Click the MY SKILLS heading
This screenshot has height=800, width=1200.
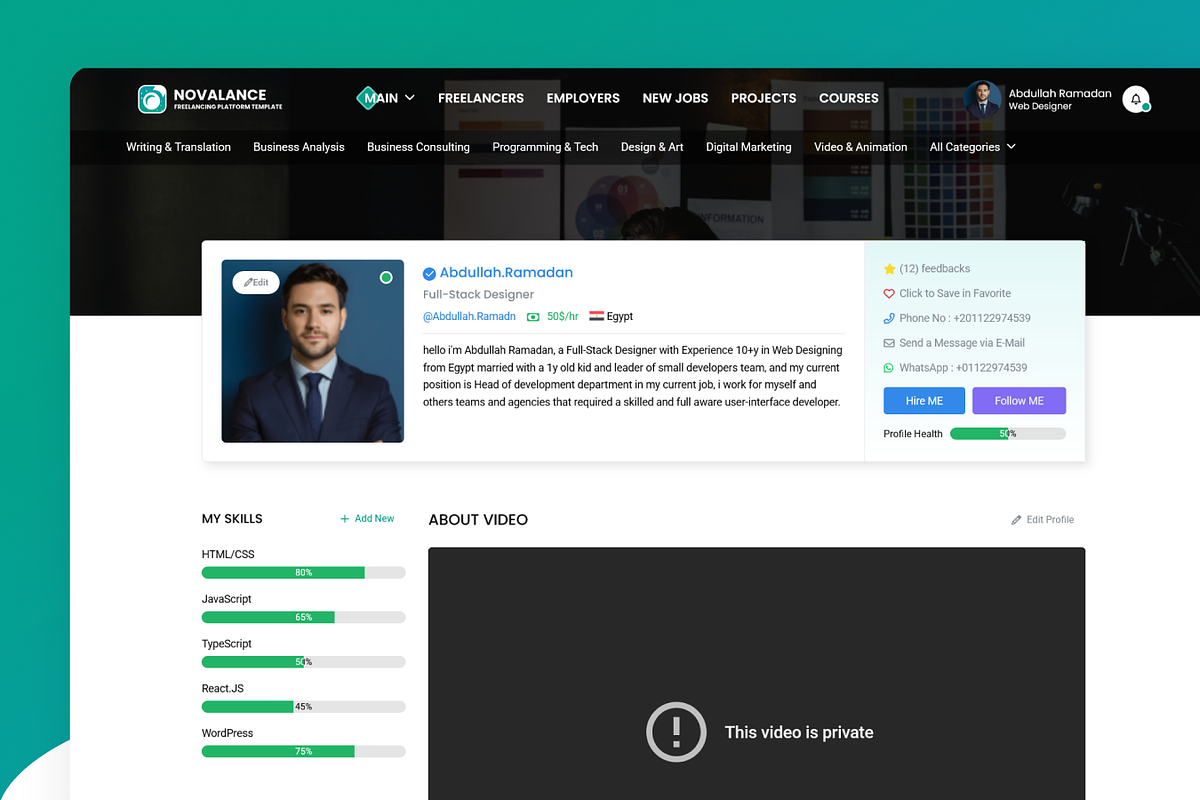pos(232,519)
